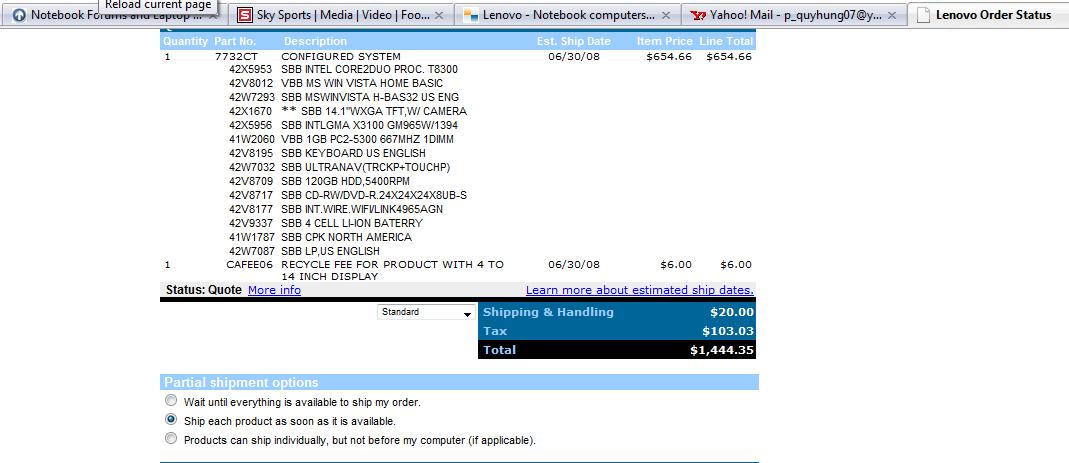Screen dimensions: 1069x463
Task: Click the Est. Ship Date column header
Action: pos(573,41)
